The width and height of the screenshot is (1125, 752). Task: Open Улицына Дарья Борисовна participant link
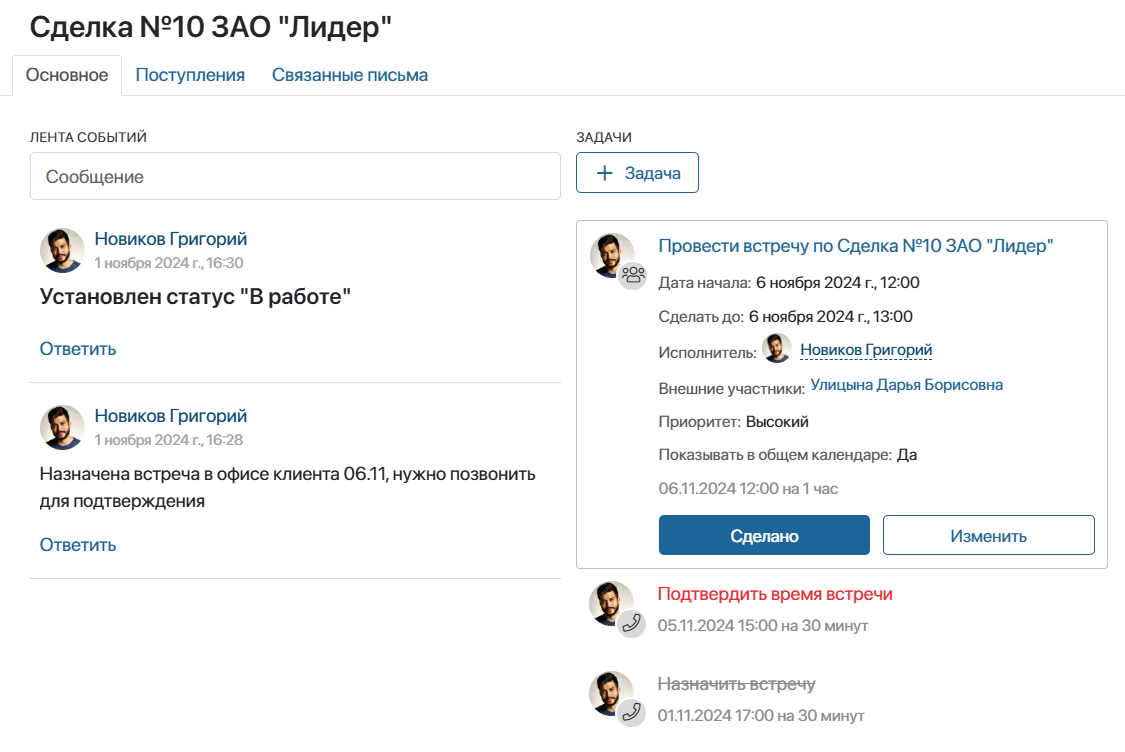point(906,385)
